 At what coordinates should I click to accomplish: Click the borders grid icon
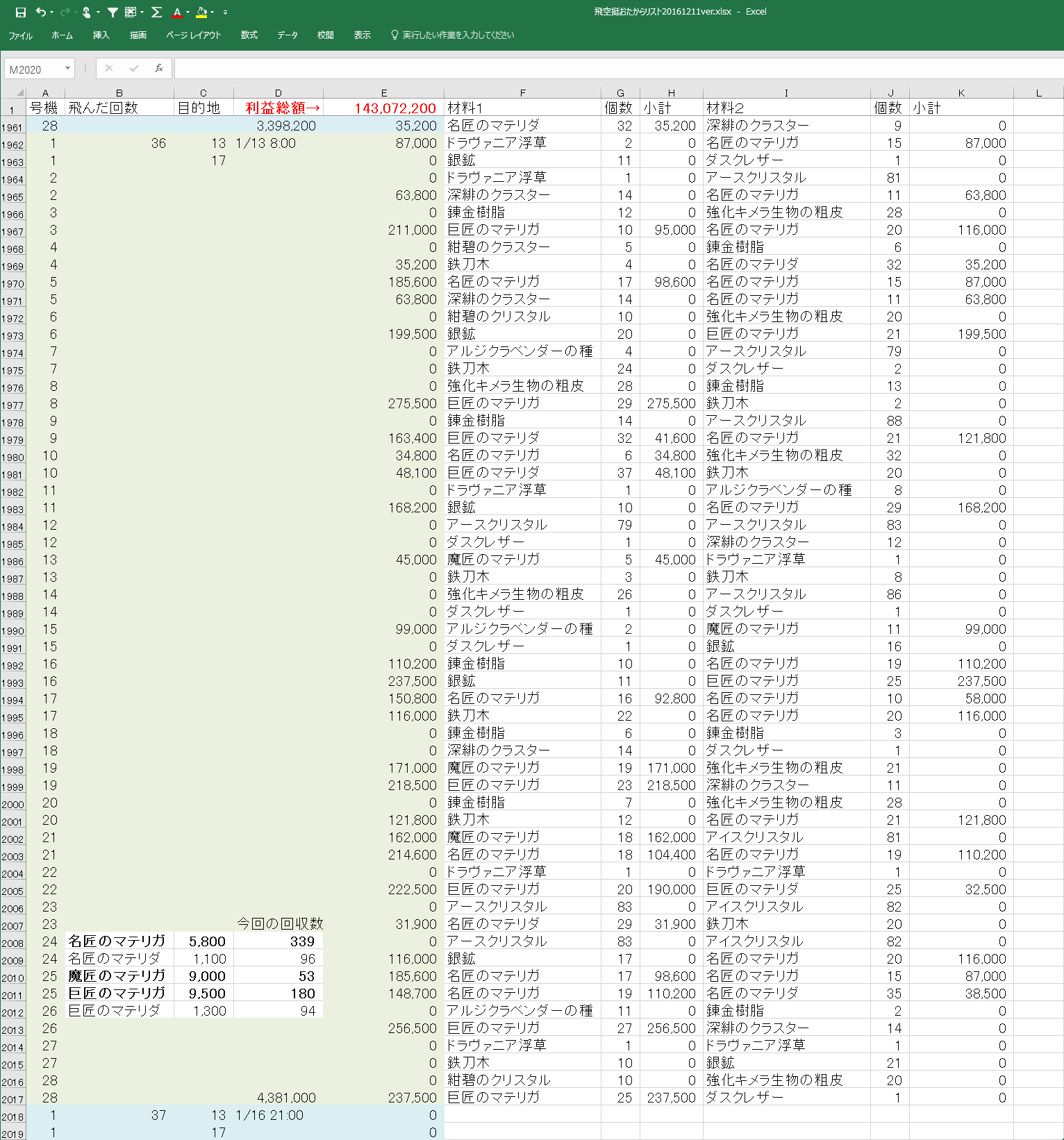pyautogui.click(x=130, y=12)
